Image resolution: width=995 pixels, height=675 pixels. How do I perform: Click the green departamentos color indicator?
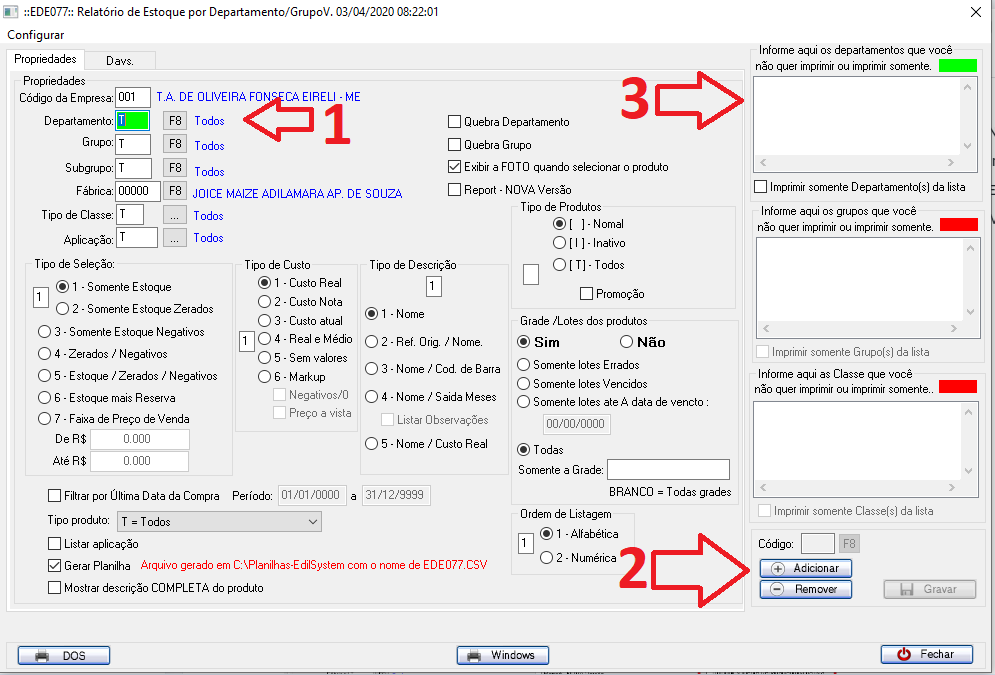point(957,66)
